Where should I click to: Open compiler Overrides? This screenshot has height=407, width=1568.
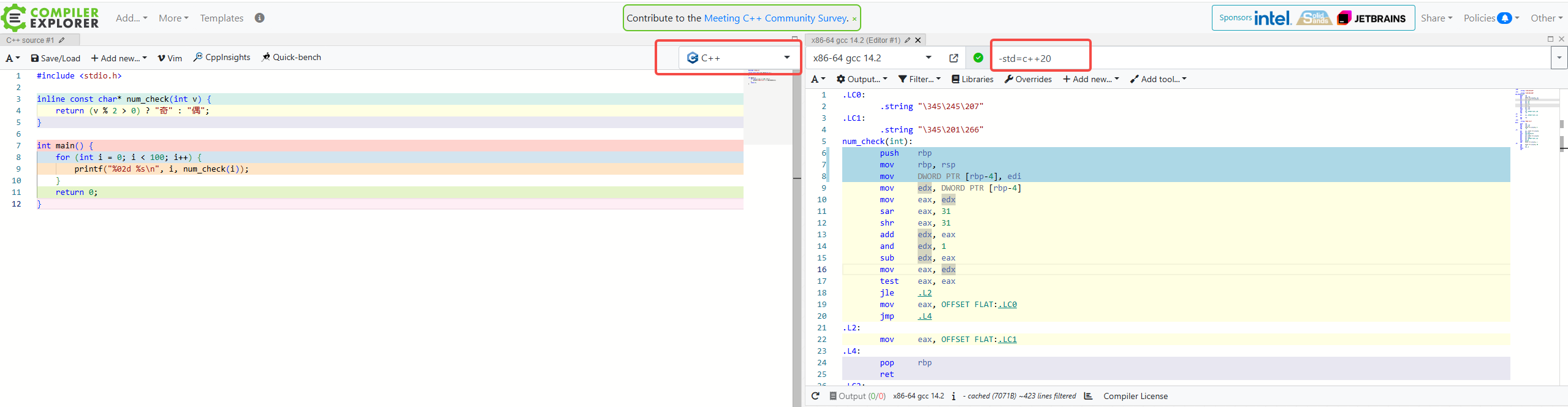click(x=1028, y=79)
